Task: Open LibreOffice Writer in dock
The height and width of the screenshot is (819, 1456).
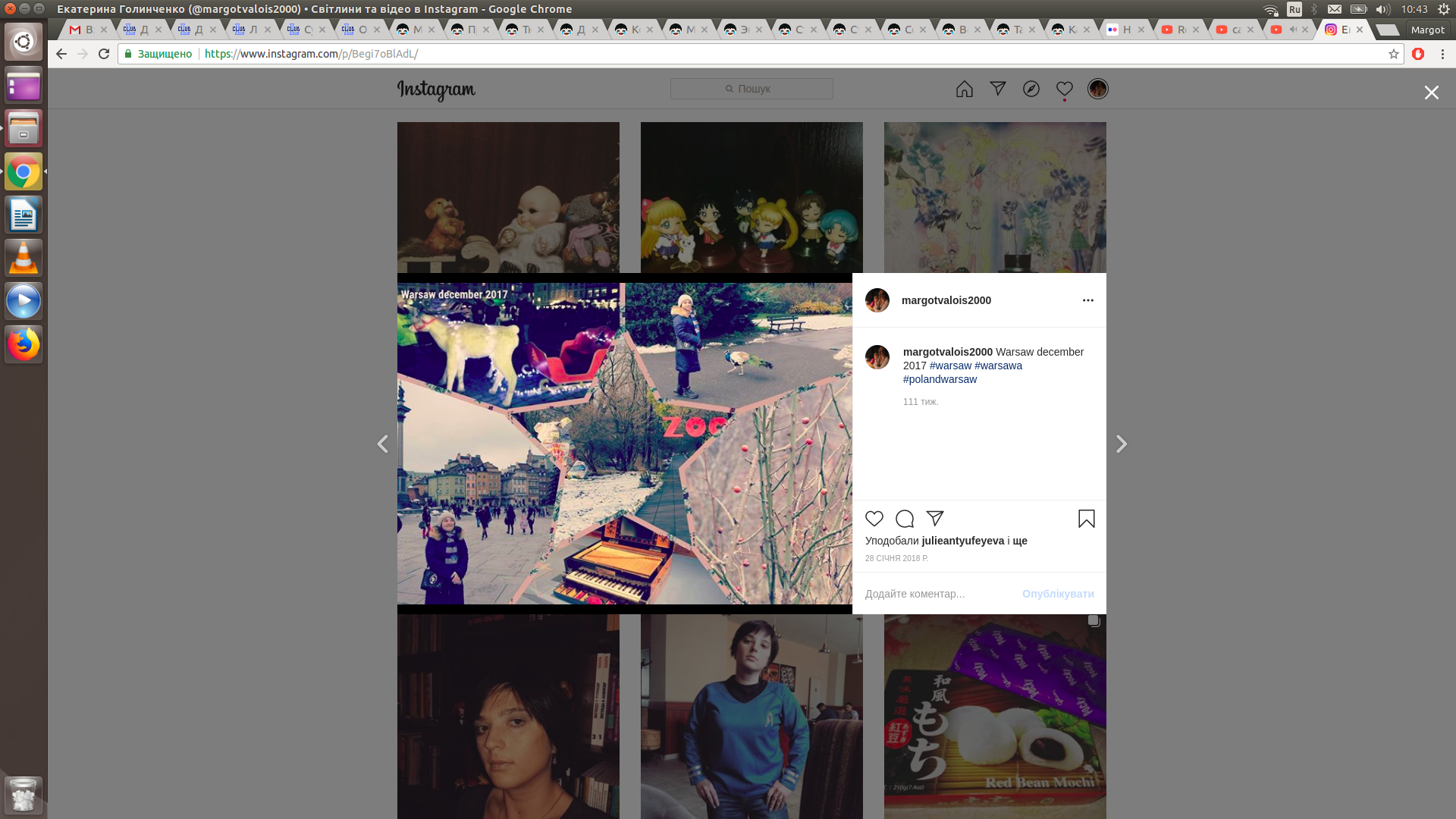Action: (x=24, y=215)
